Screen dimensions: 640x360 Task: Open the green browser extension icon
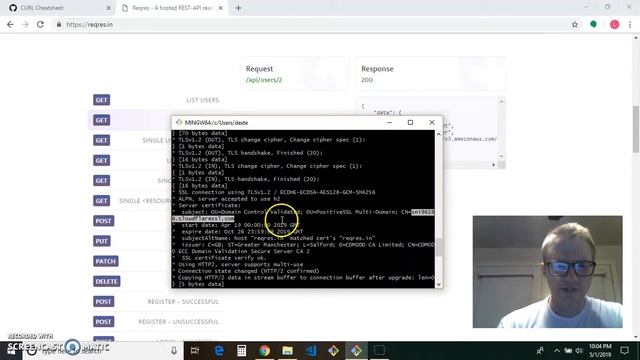(x=593, y=24)
